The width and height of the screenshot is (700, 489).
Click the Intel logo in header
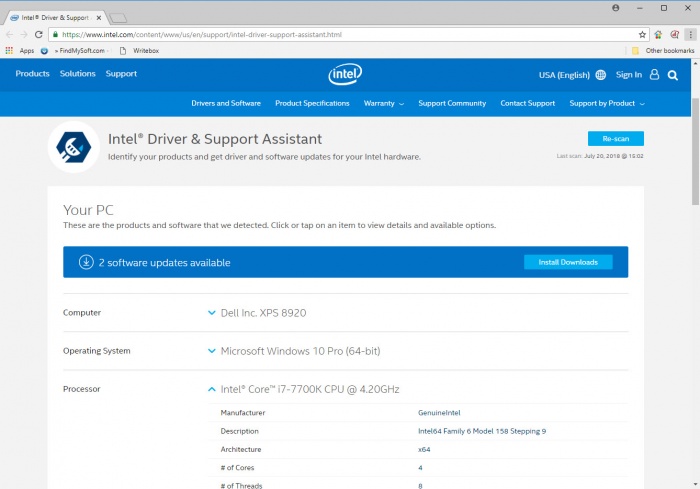click(345, 74)
